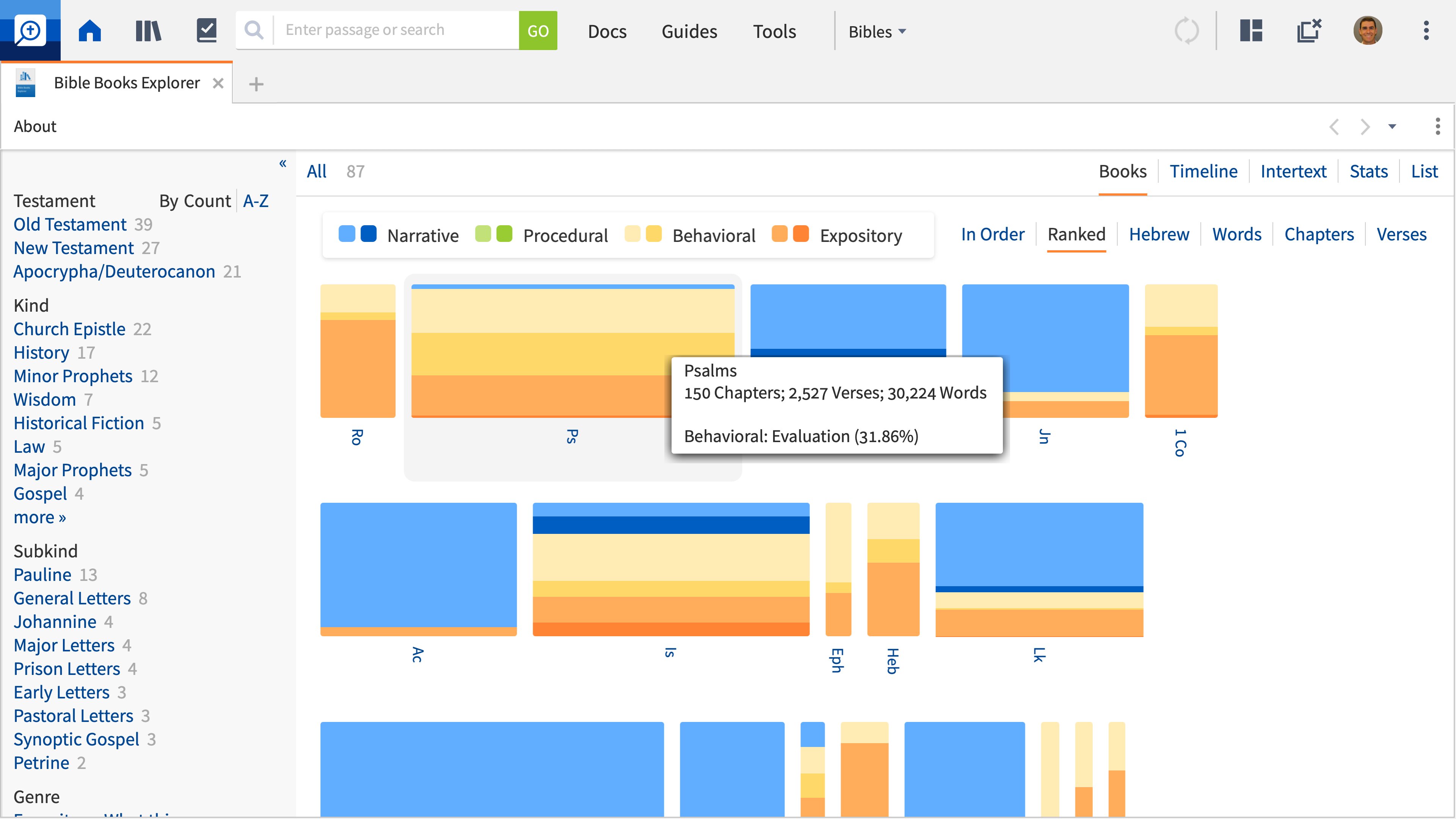The height and width of the screenshot is (819, 1456).
Task: Filter by Apocrypha/Deuterocanon
Action: 114,271
